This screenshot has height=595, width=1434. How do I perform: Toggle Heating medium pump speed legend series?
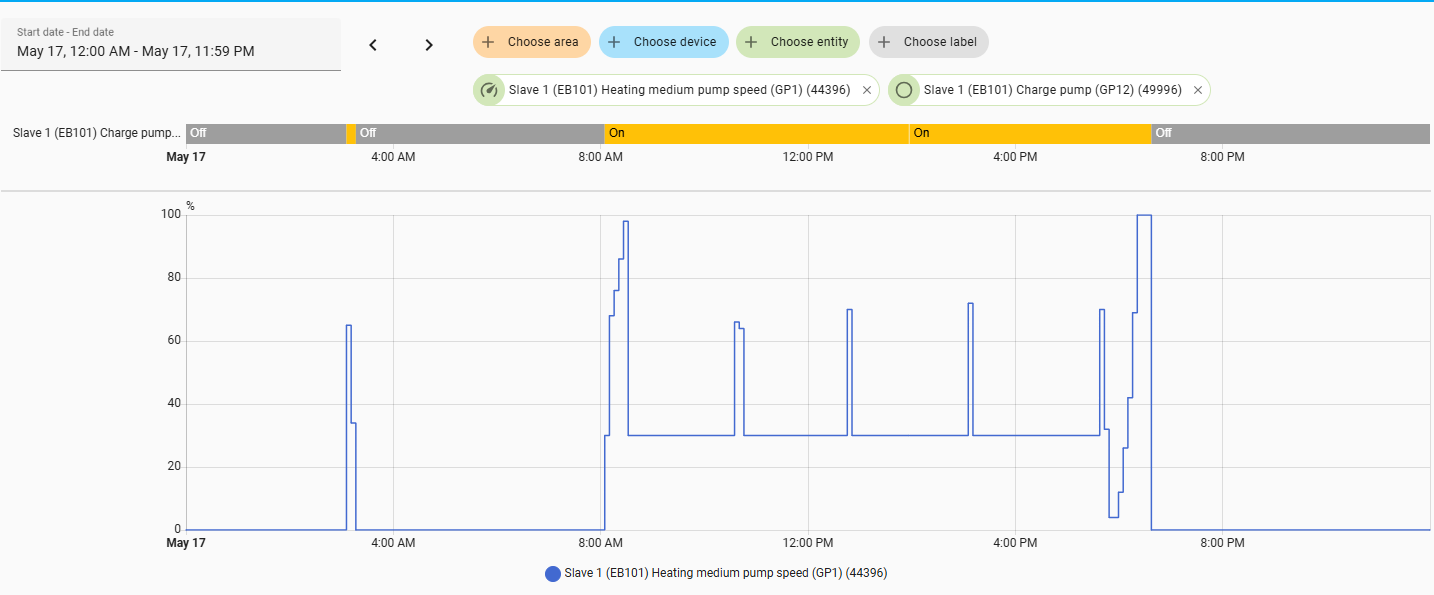pyautogui.click(x=716, y=573)
